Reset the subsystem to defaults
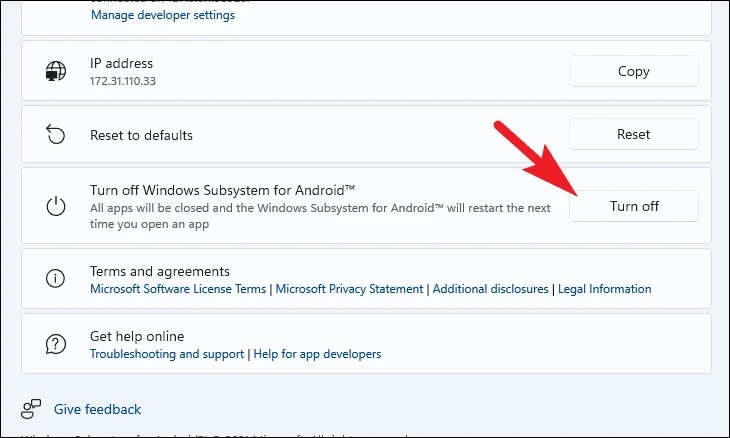This screenshot has height=438, width=730. point(634,135)
